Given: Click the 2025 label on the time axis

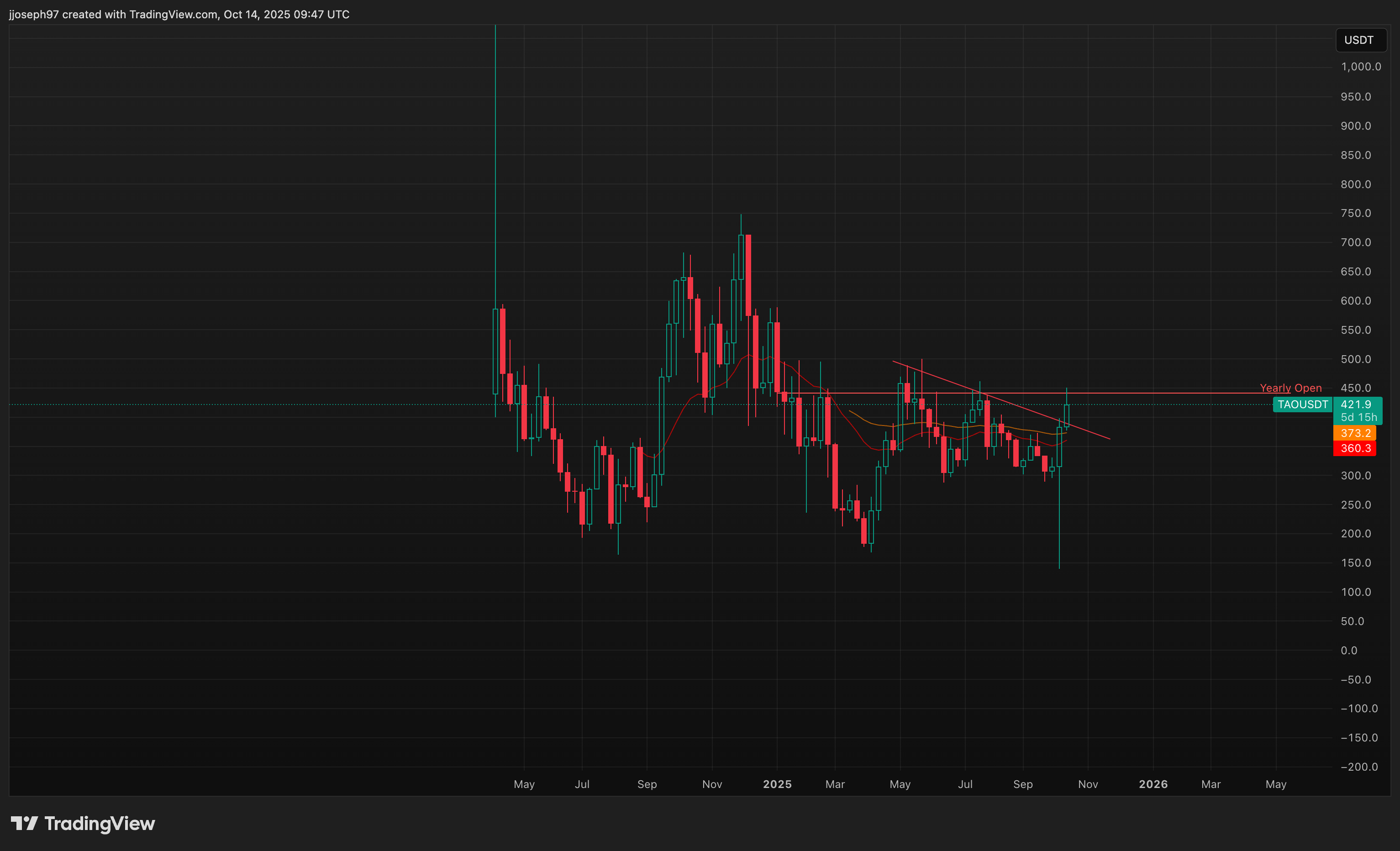Looking at the screenshot, I should (x=778, y=784).
